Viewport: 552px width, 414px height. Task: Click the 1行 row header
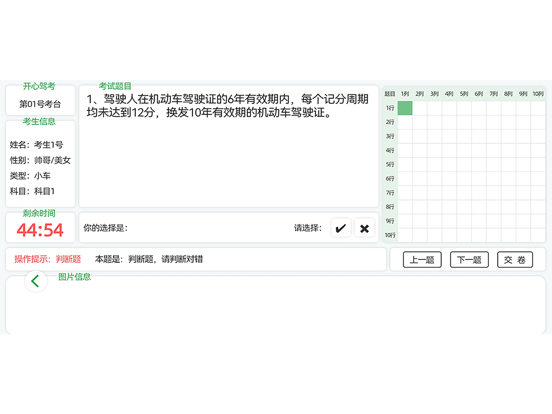pos(390,108)
